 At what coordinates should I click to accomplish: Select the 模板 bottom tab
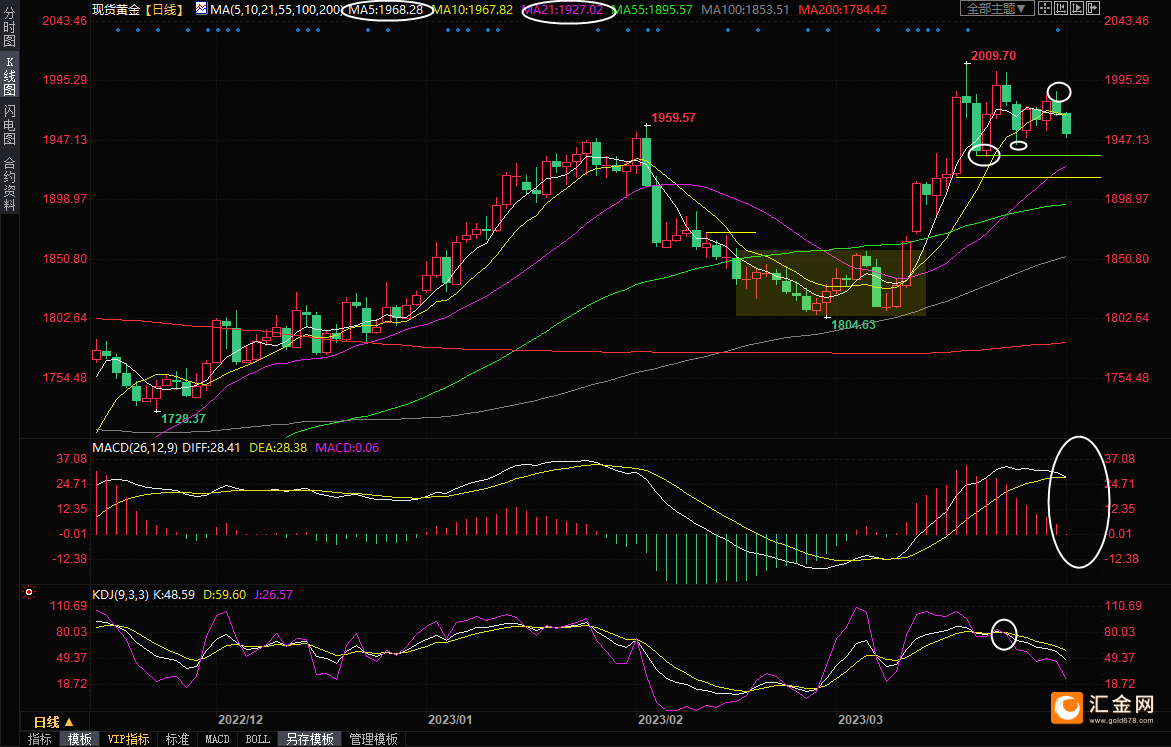coord(79,739)
